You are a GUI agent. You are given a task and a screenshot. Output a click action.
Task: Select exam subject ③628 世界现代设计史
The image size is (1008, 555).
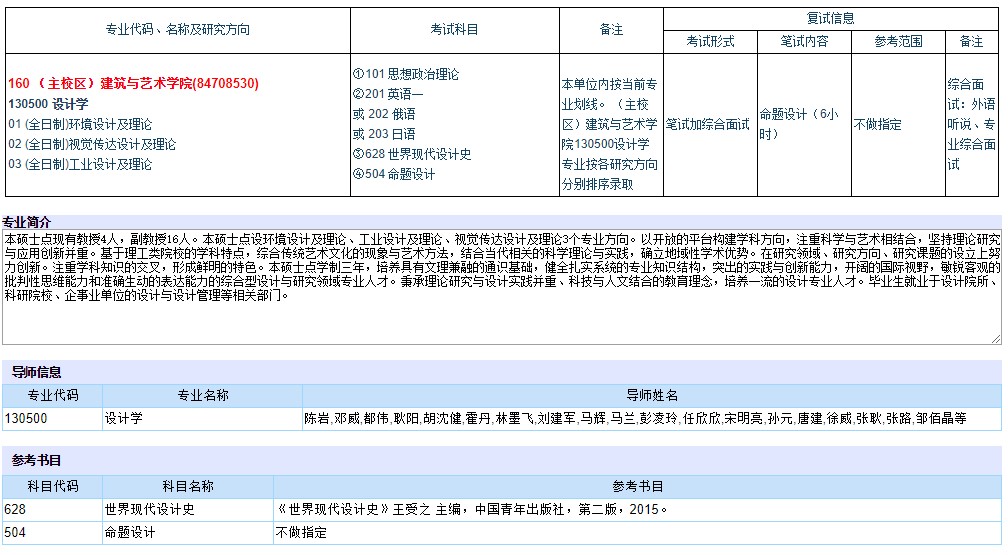tap(412, 154)
